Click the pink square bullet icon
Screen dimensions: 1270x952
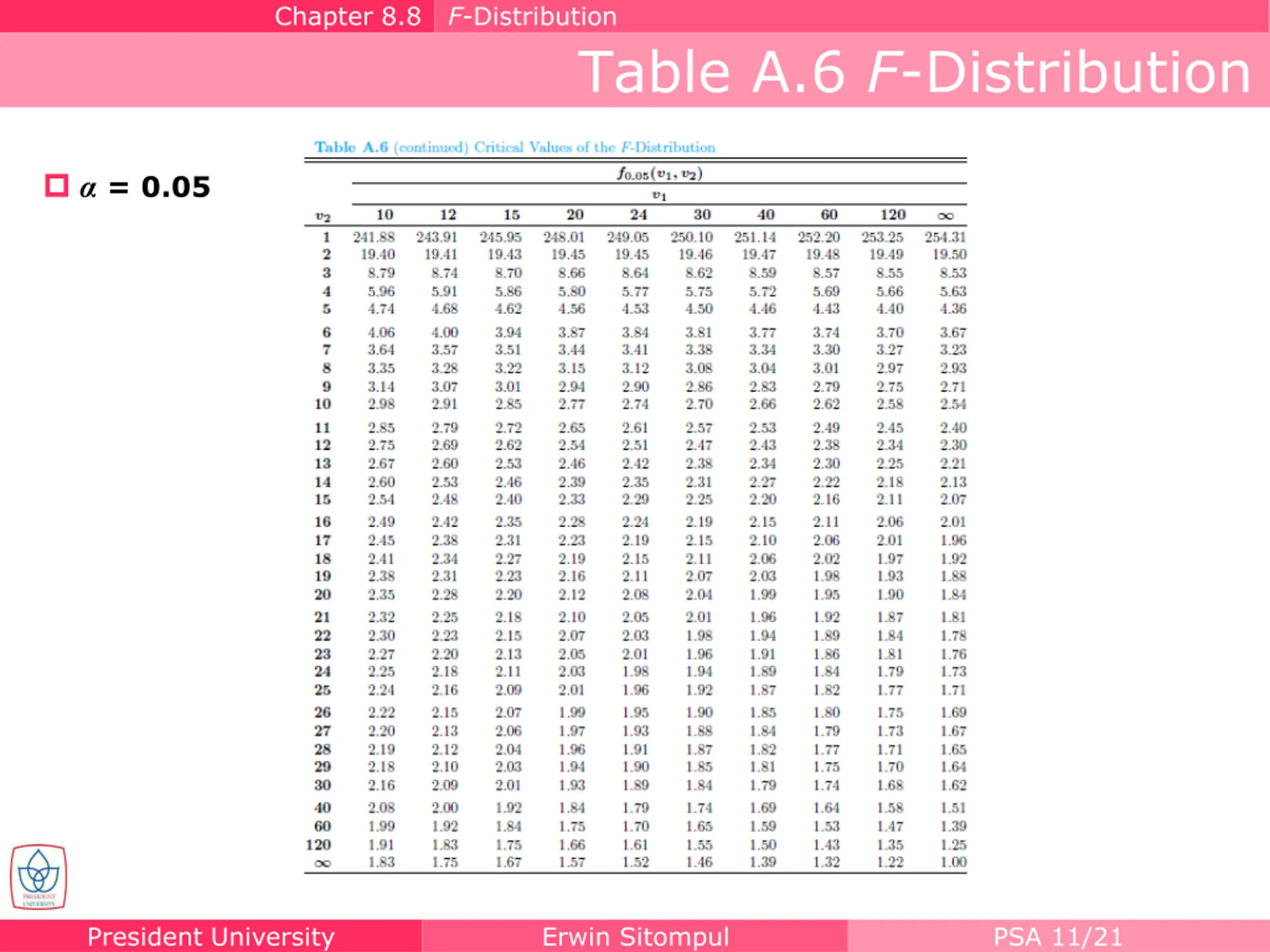(56, 185)
